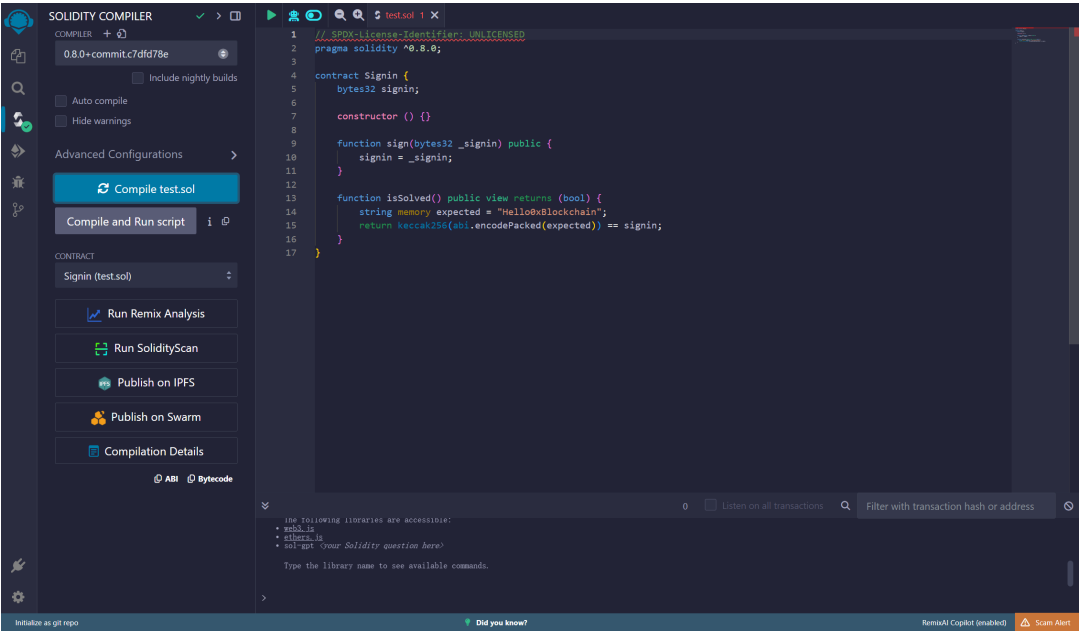Click Run Remix Analysis button
Screen dimensions: 1083x636
146,314
